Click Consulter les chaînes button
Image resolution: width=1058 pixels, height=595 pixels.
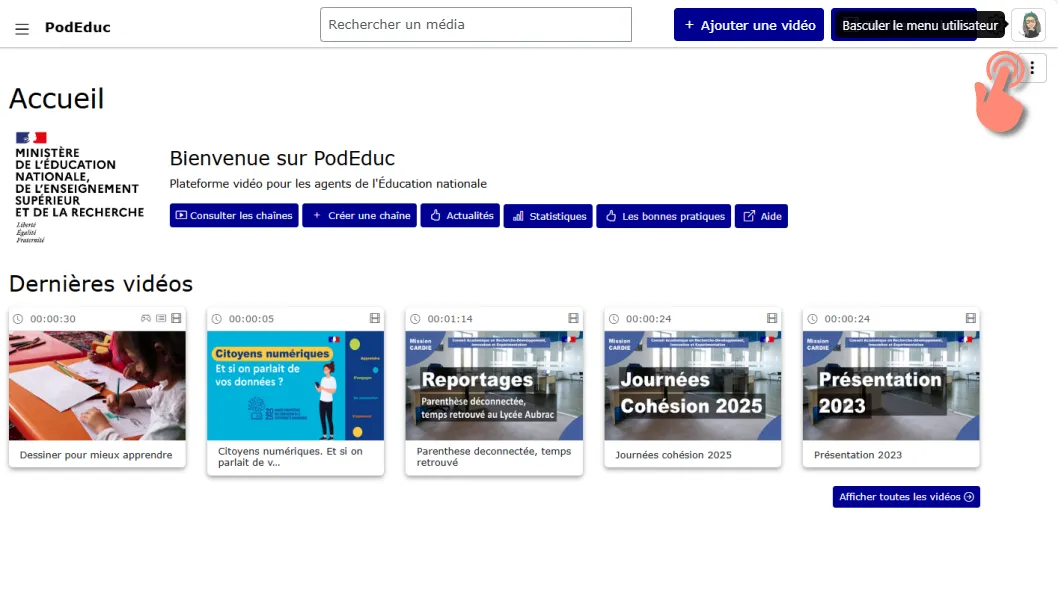(234, 216)
